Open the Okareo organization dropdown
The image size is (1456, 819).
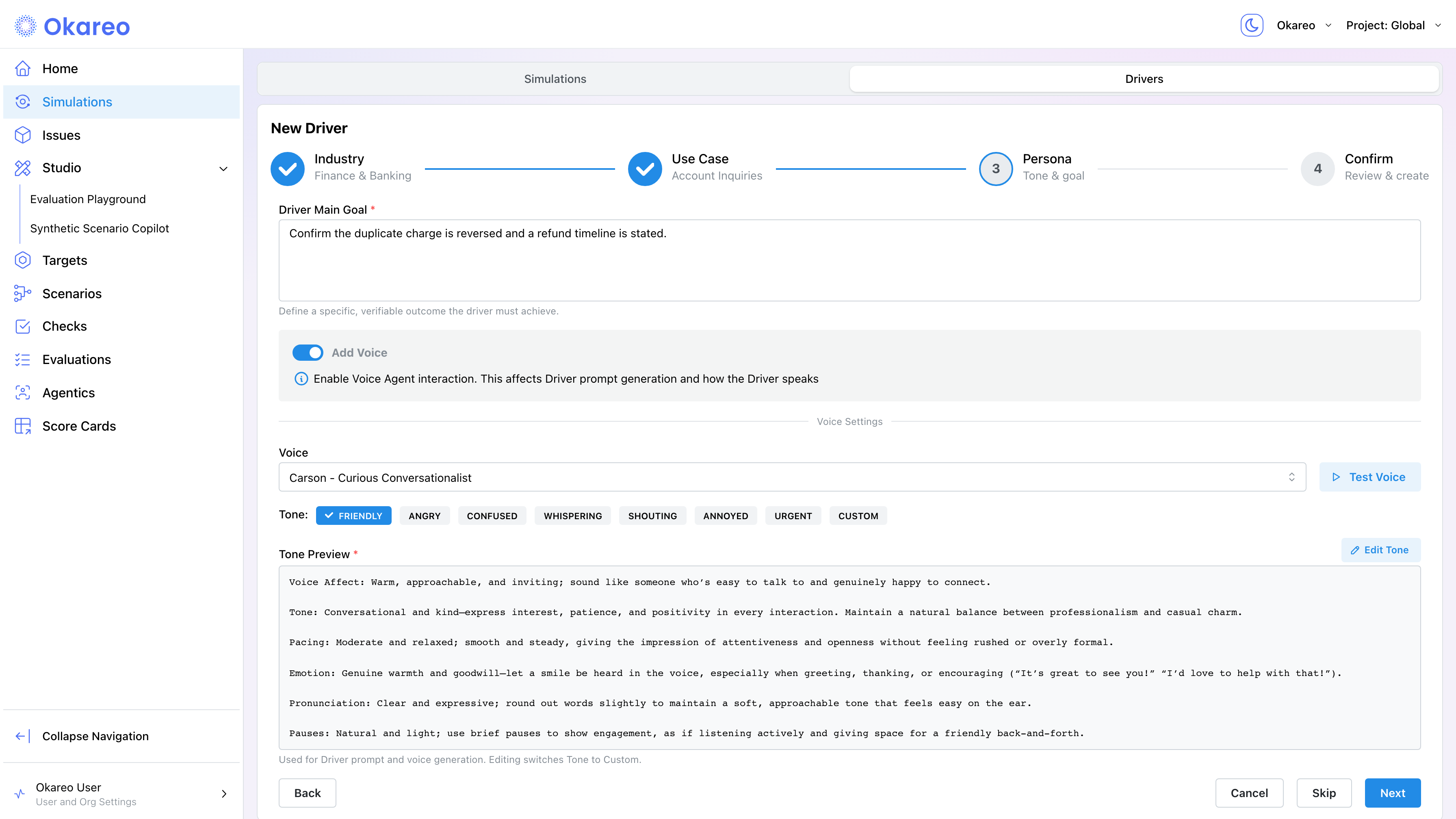[1304, 26]
